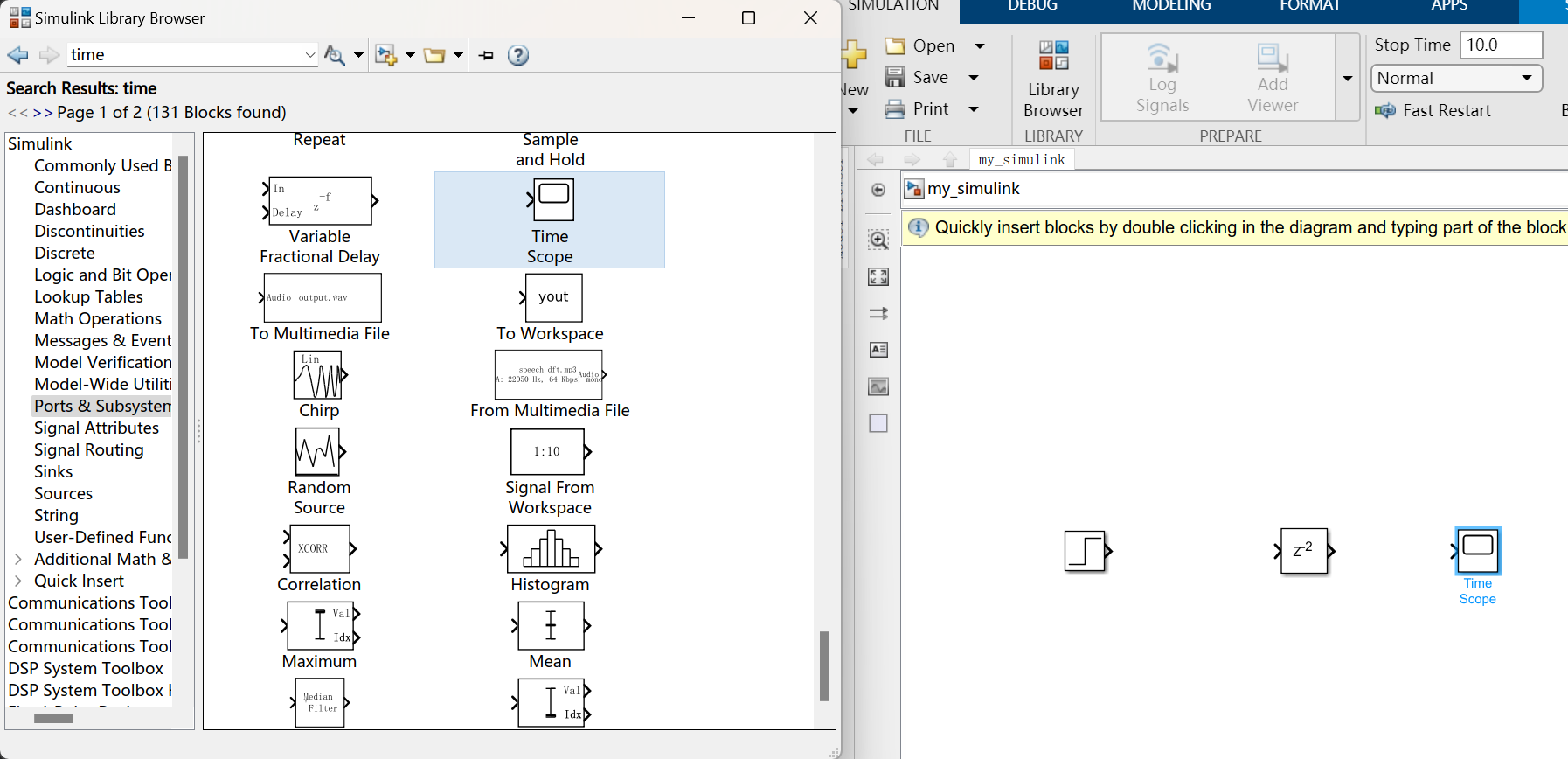This screenshot has width=1568, height=759.
Task: Open Math Operations category
Action: (98, 318)
